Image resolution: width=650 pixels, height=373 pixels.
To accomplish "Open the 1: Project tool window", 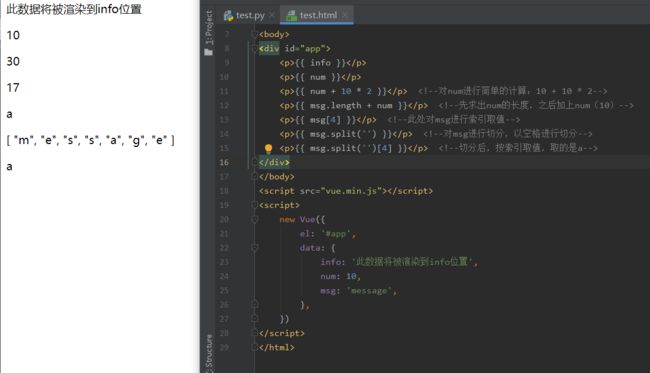I will click(x=209, y=28).
